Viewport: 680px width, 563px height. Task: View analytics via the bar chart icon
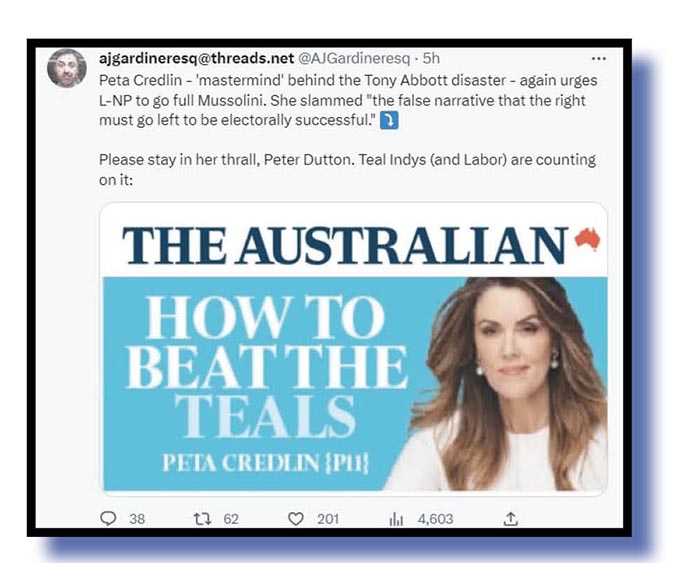click(396, 519)
